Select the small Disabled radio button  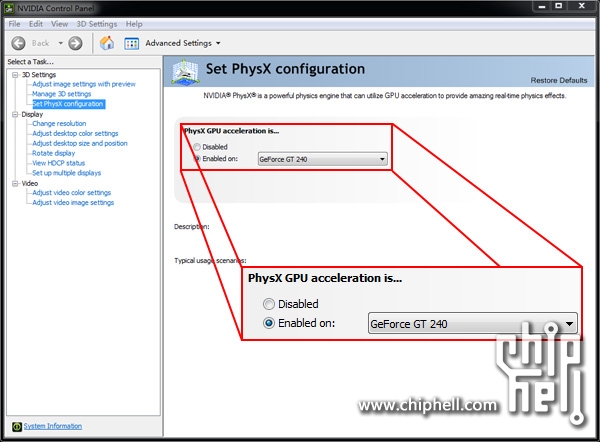coord(197,147)
